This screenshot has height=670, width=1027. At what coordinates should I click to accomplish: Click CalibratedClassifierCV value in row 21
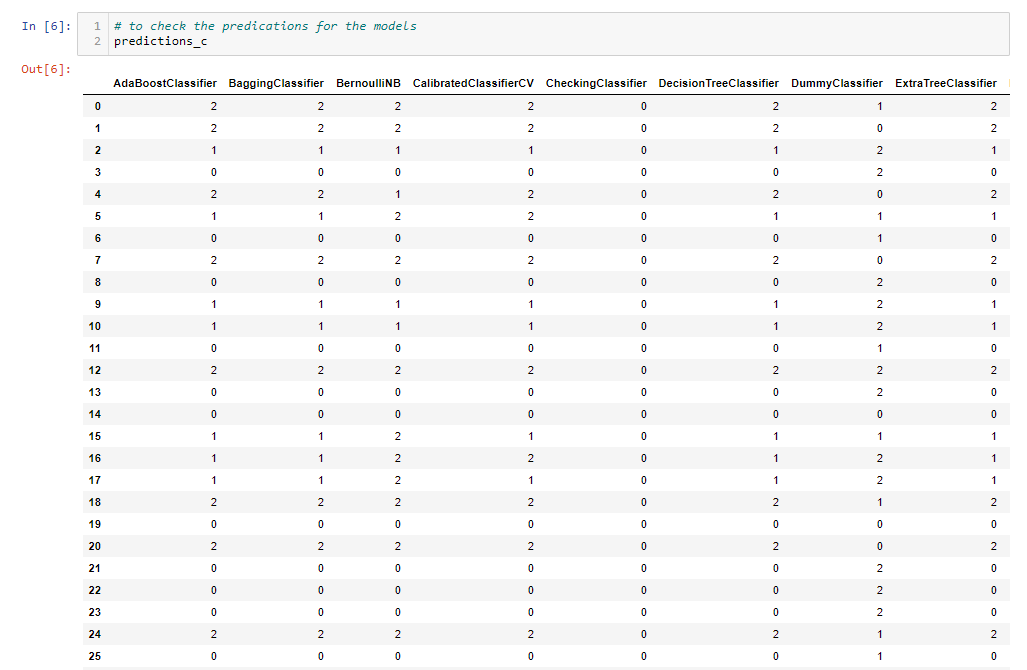pos(531,568)
